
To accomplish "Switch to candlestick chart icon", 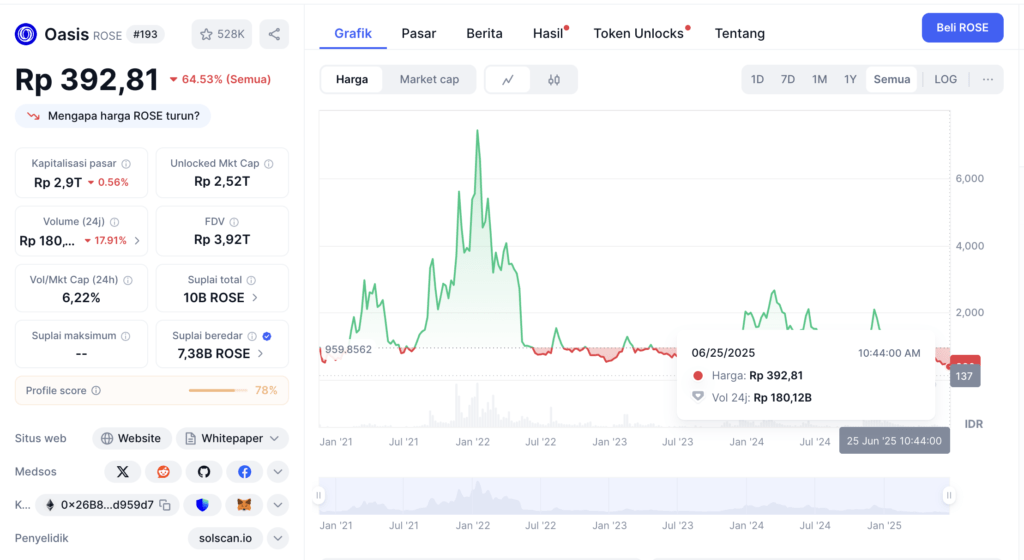I will point(554,80).
